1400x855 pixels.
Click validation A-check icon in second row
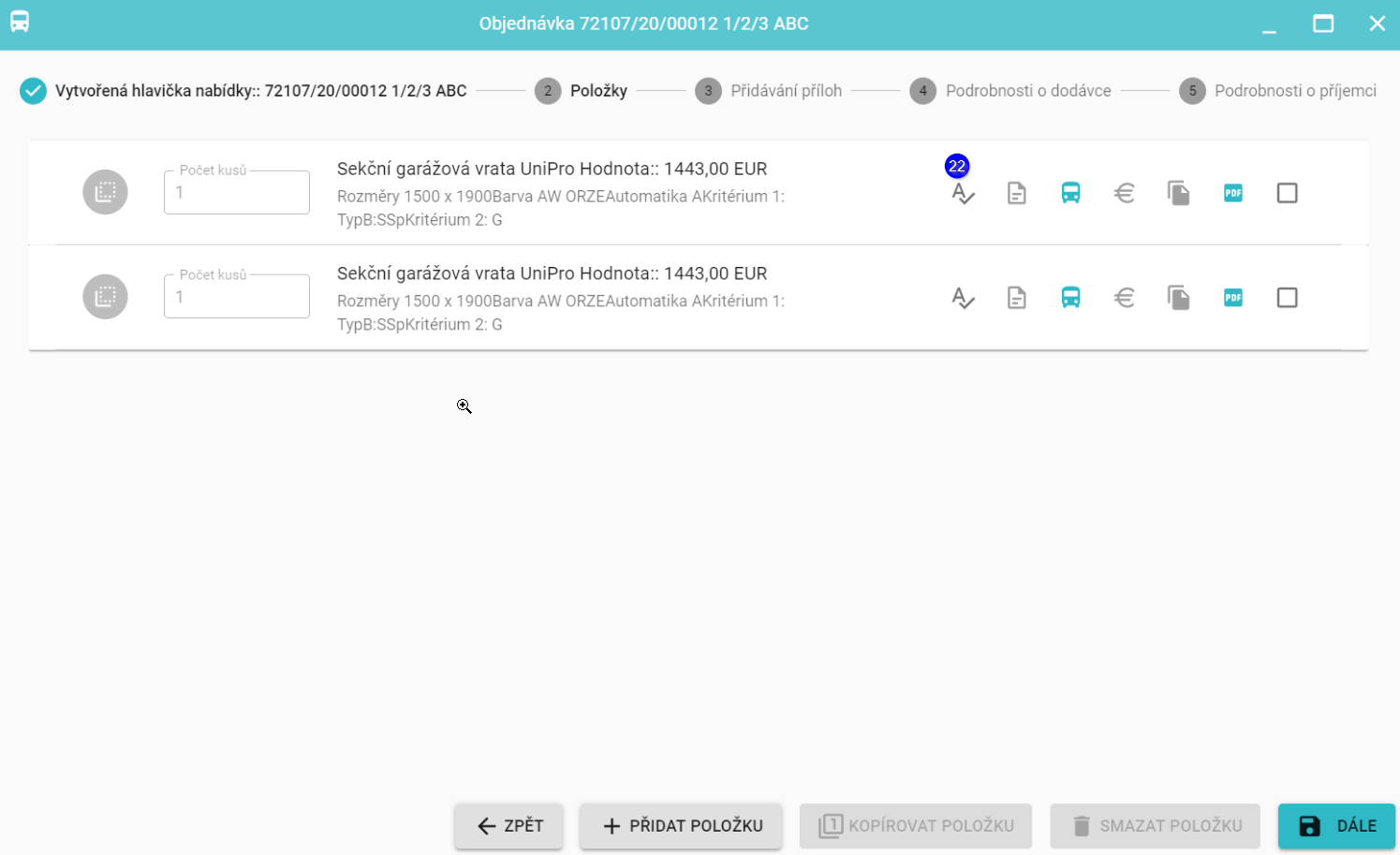[x=963, y=298]
